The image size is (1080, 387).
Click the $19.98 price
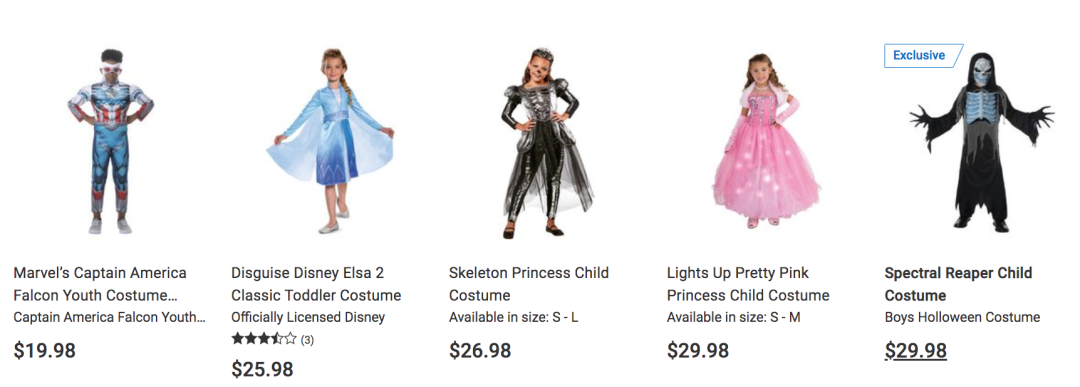pyautogui.click(x=45, y=351)
